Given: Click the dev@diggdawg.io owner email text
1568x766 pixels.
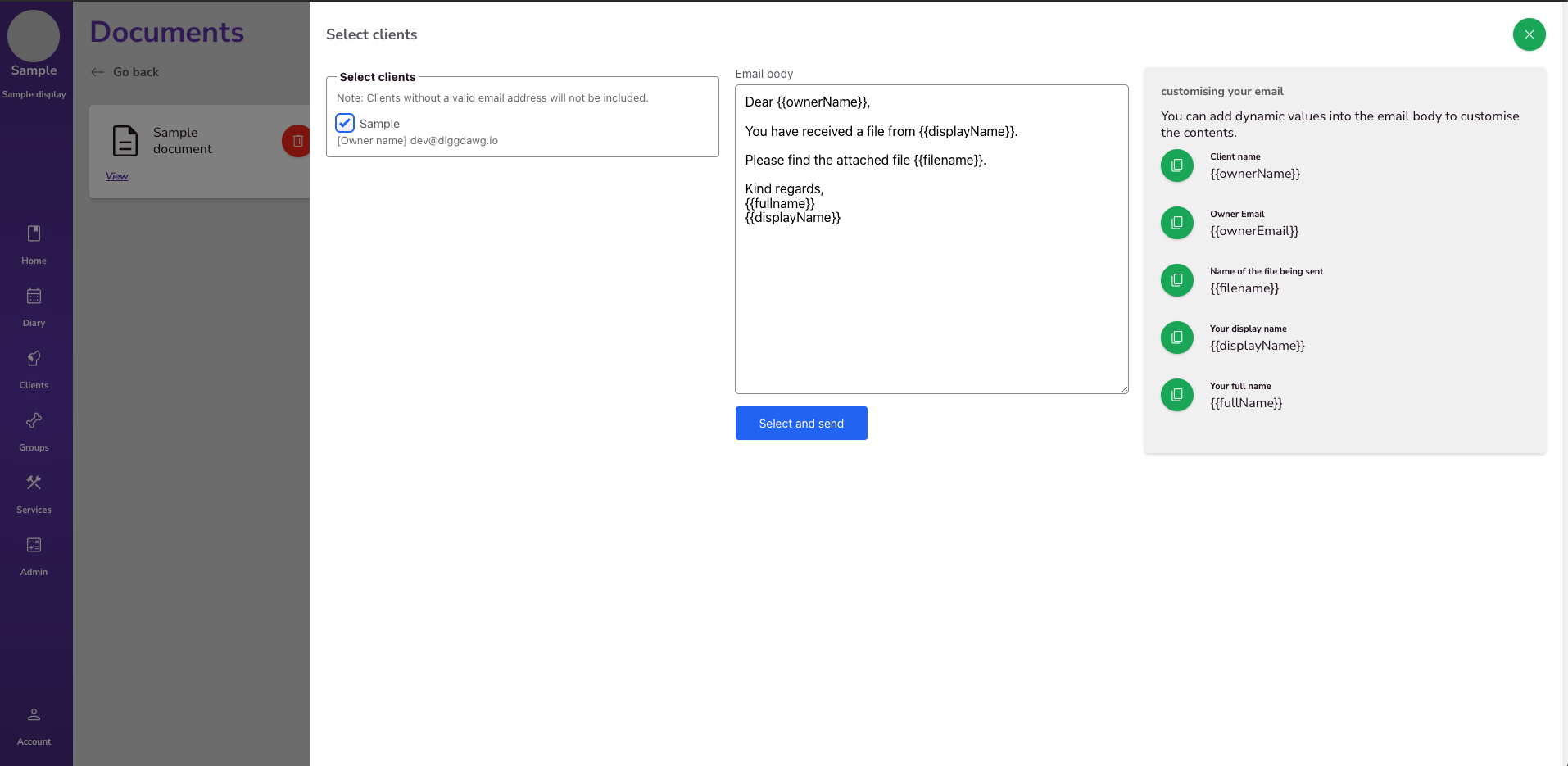Looking at the screenshot, I should click(454, 141).
